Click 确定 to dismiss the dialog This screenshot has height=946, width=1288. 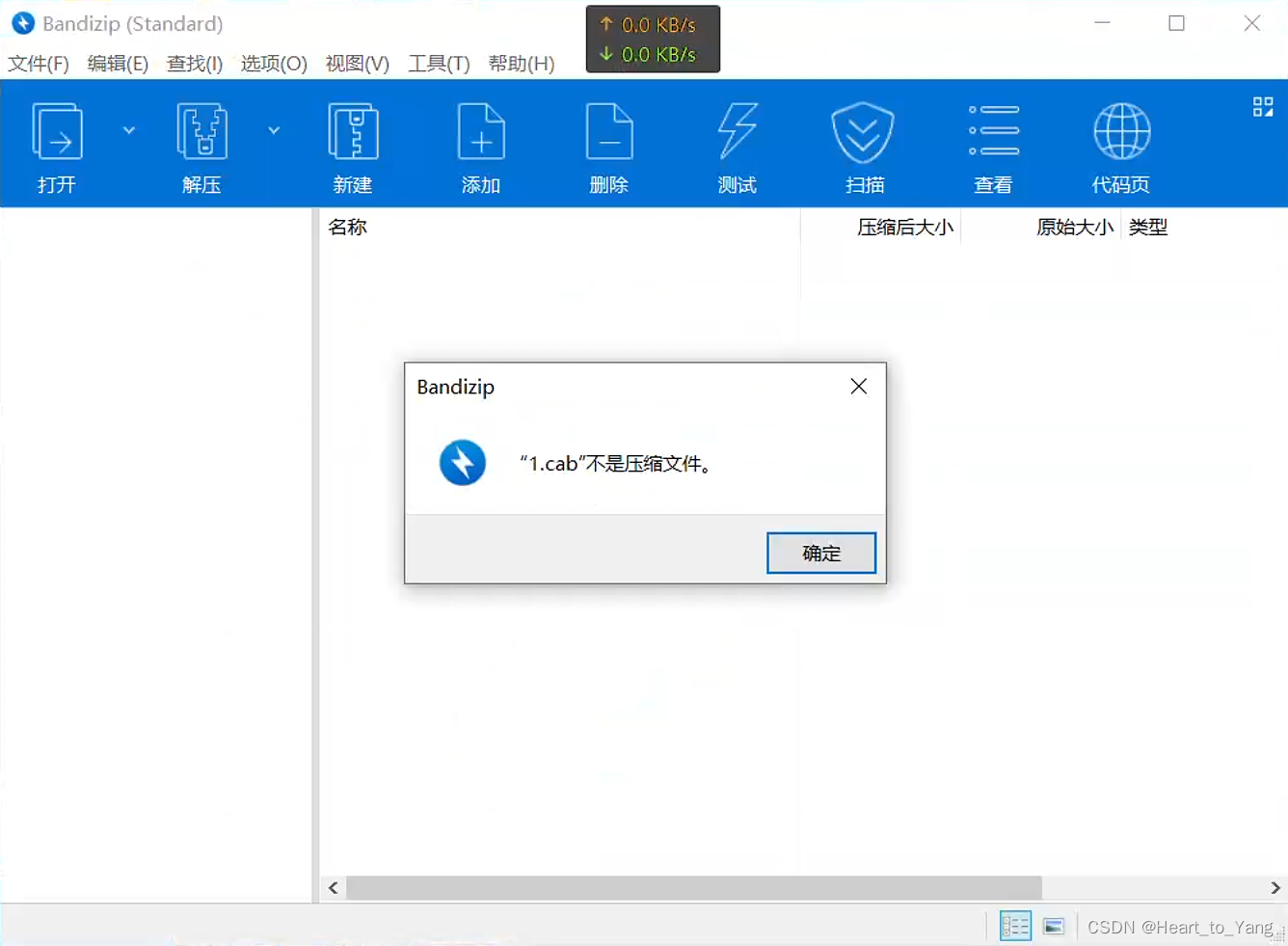[820, 553]
